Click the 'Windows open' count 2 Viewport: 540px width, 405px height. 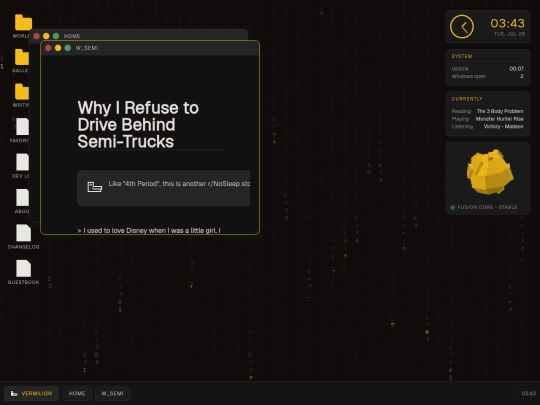click(522, 76)
